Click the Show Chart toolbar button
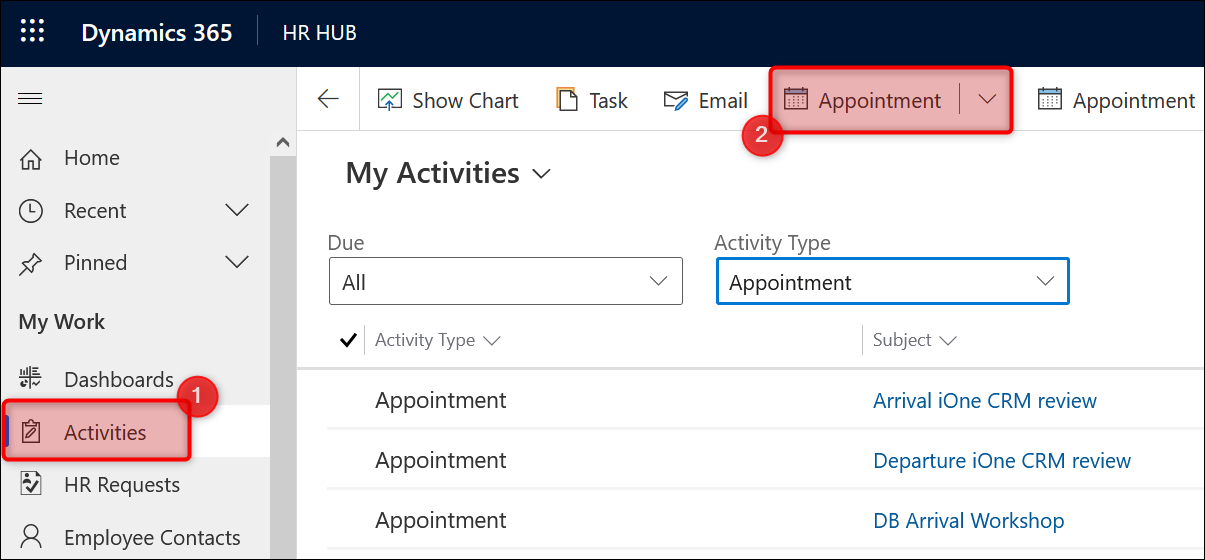This screenshot has height=560, width=1205. click(448, 101)
